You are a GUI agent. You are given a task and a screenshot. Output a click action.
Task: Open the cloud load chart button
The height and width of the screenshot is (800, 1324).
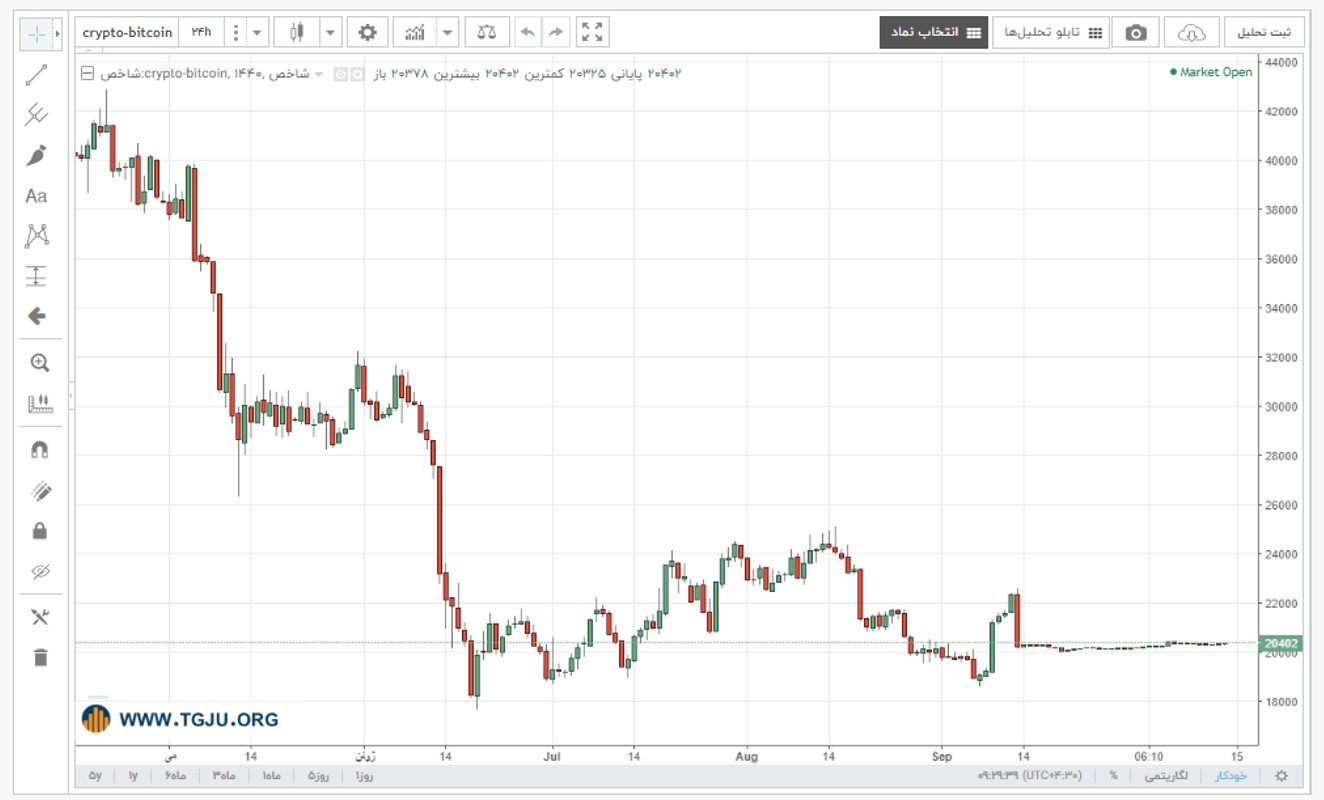pyautogui.click(x=1192, y=33)
